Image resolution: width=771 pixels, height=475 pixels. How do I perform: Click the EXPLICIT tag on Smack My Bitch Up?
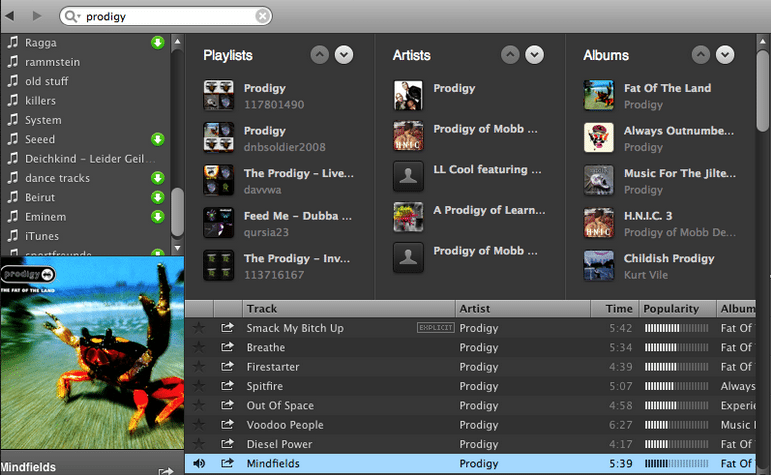[x=435, y=327]
